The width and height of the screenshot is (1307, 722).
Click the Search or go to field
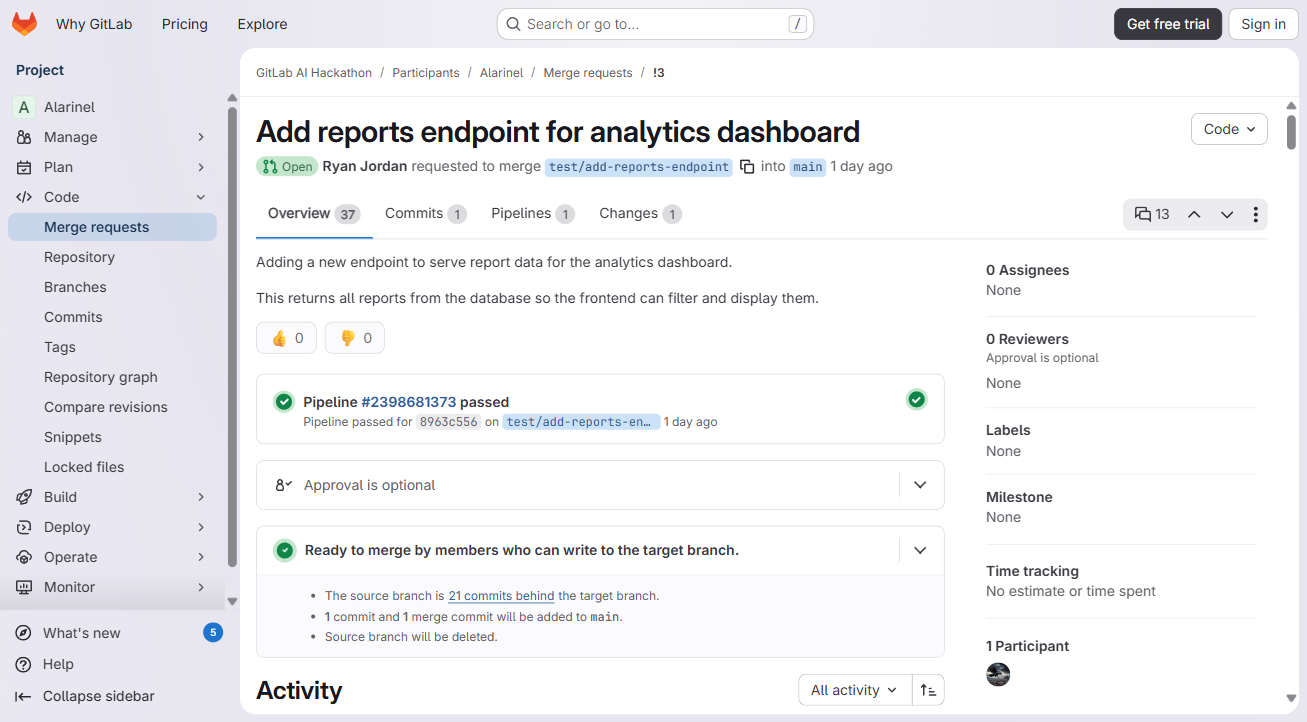click(x=655, y=24)
